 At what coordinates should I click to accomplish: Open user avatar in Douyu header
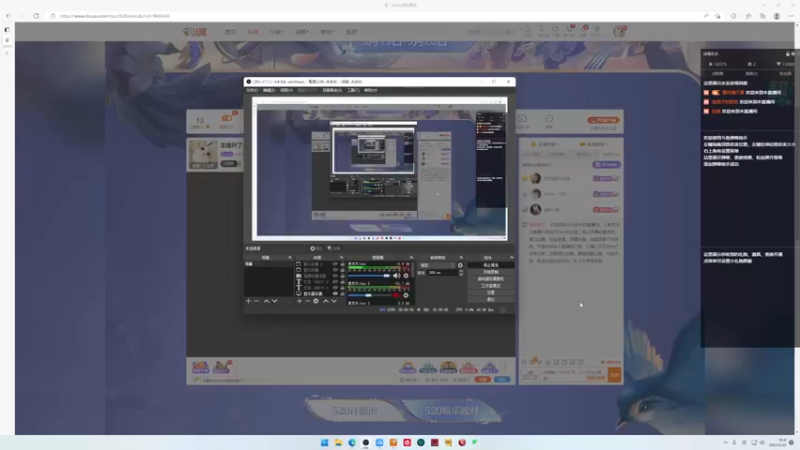pos(619,32)
